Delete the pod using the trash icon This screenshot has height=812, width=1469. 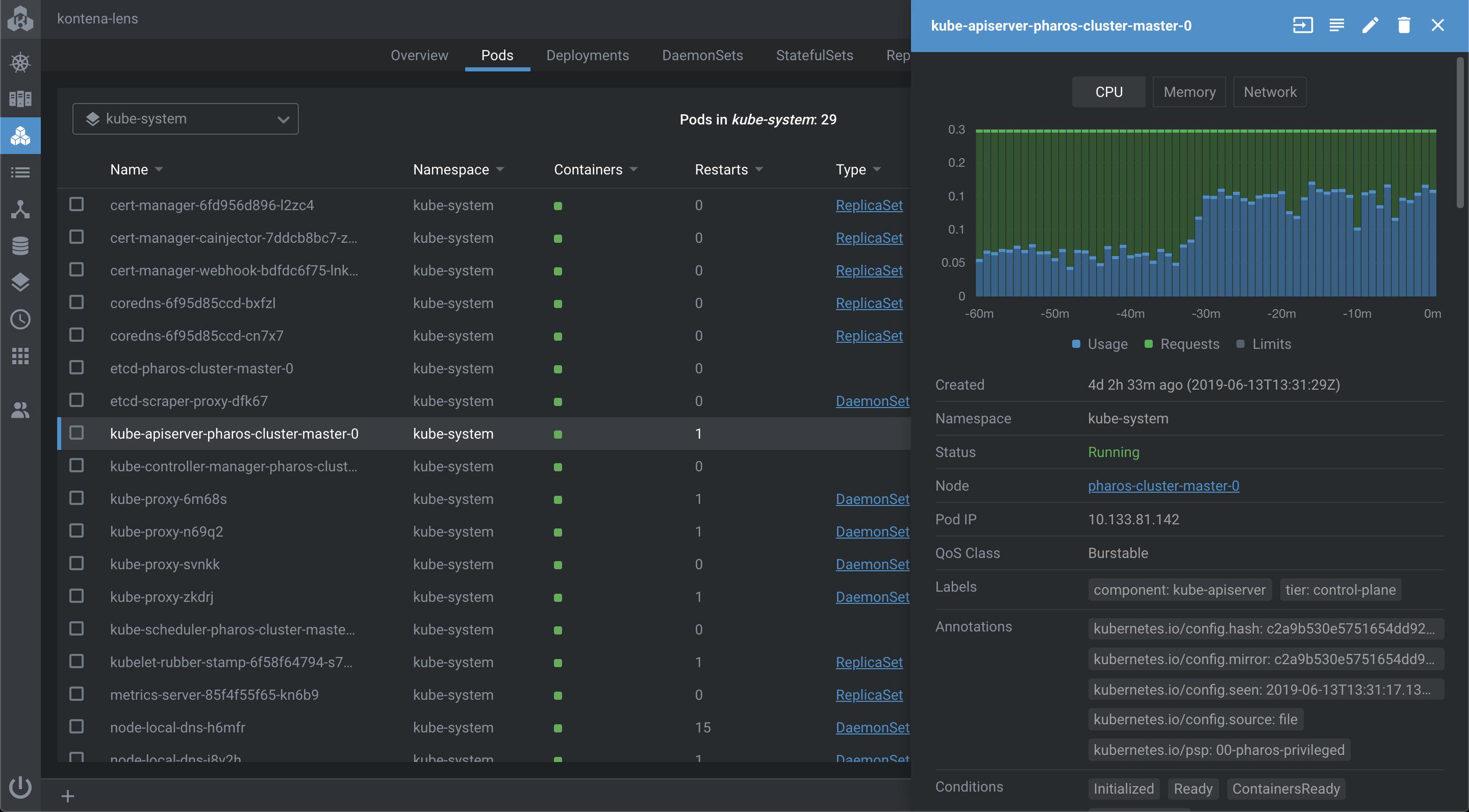(1404, 25)
